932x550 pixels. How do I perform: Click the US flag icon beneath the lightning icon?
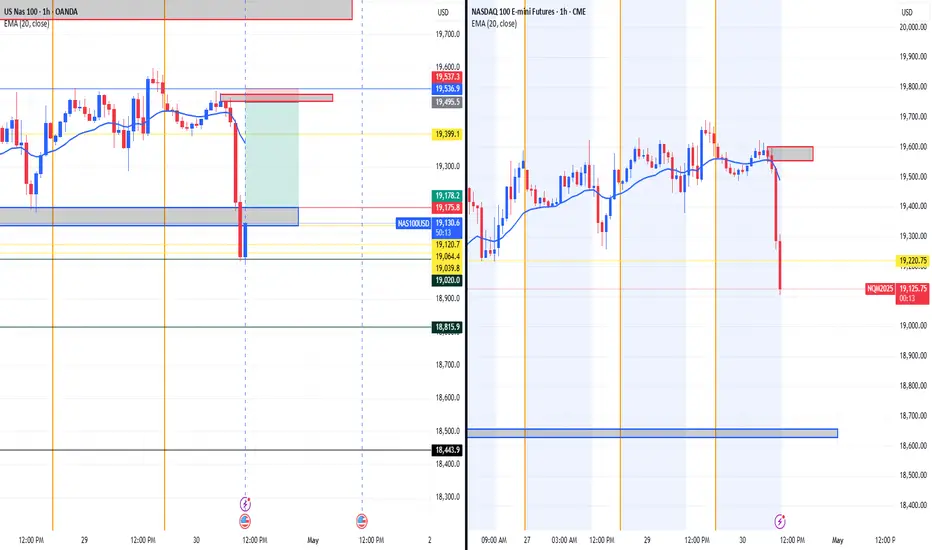[x=245, y=521]
